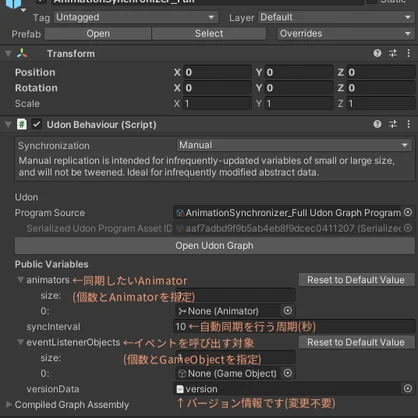
Task: Click the prefab Select button
Action: click(x=209, y=33)
